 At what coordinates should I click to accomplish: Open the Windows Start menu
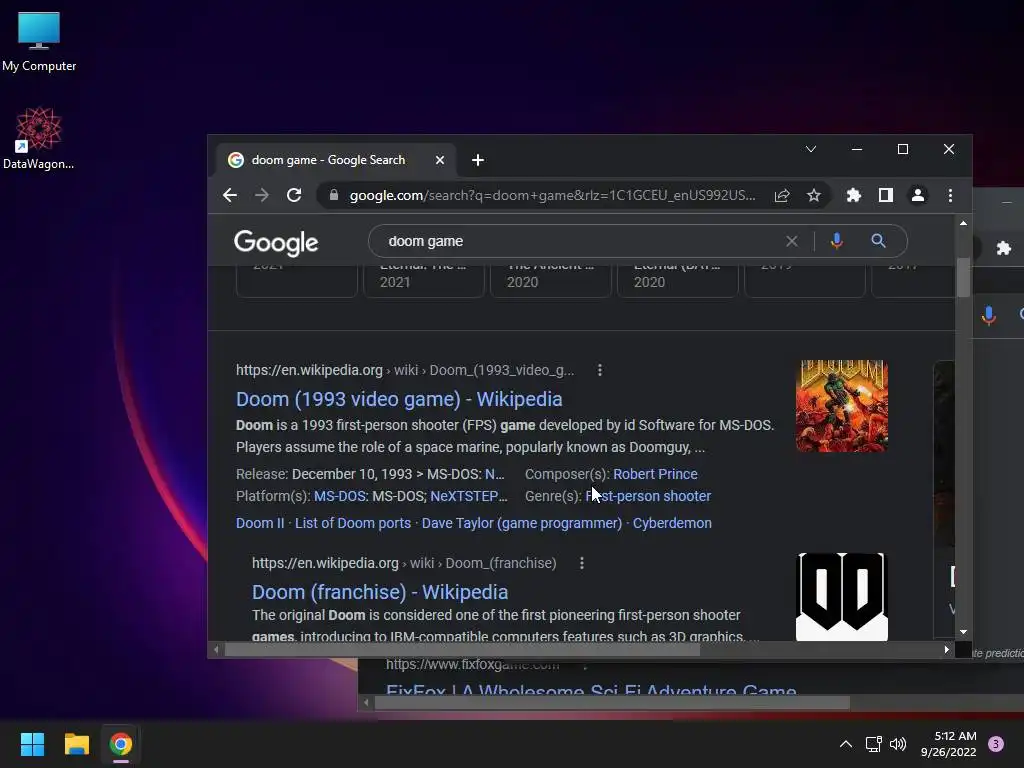pyautogui.click(x=33, y=744)
